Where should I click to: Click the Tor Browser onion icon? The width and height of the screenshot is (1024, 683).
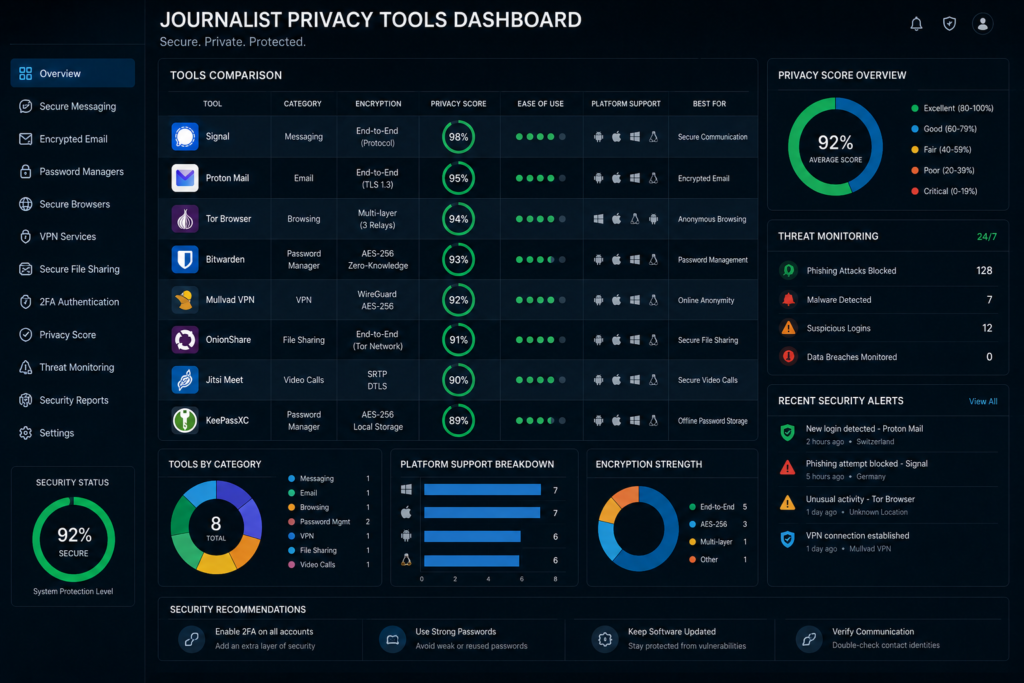[185, 219]
